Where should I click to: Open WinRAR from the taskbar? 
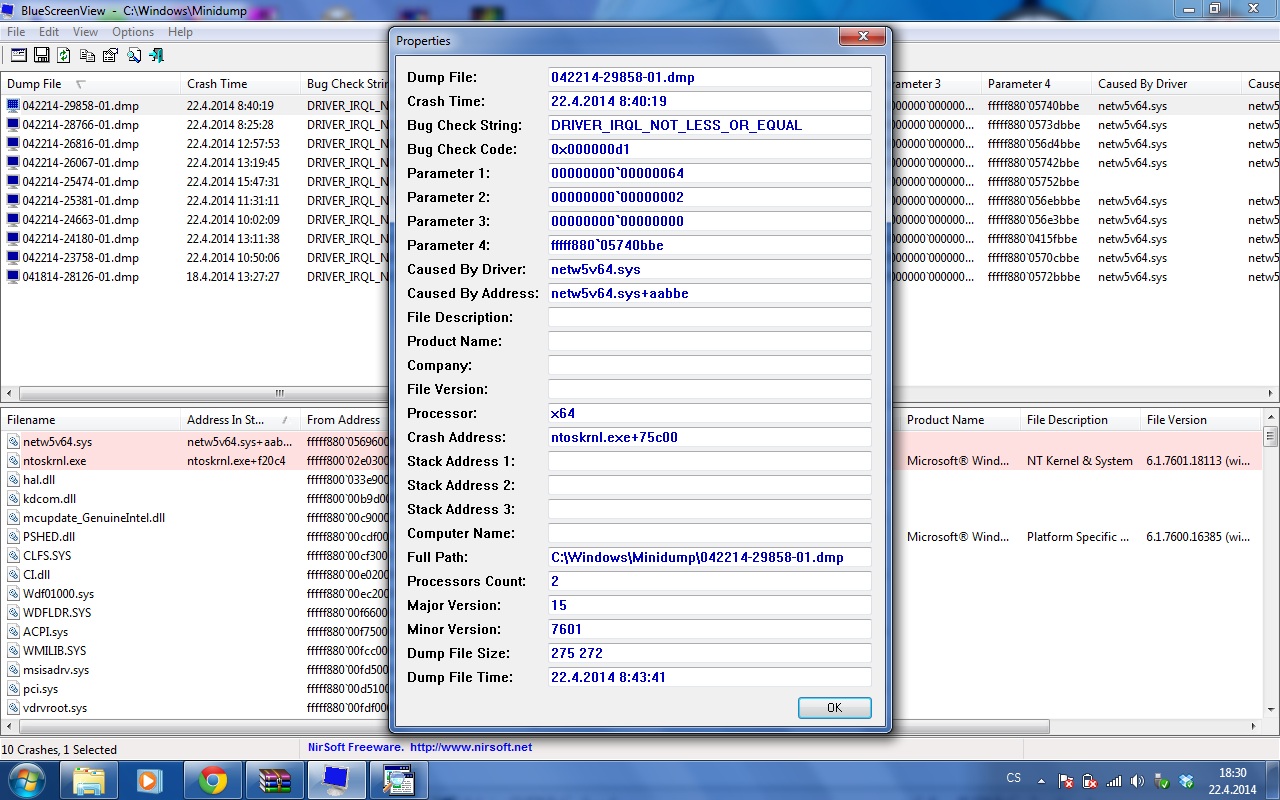pos(274,780)
